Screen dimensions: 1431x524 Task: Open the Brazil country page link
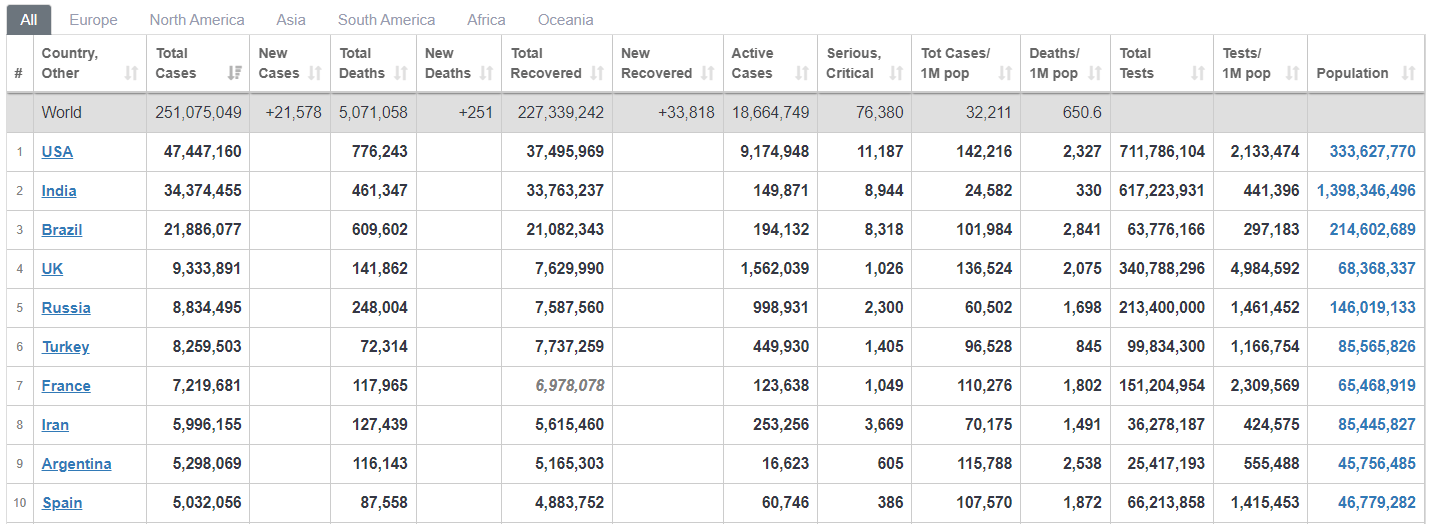click(x=62, y=230)
